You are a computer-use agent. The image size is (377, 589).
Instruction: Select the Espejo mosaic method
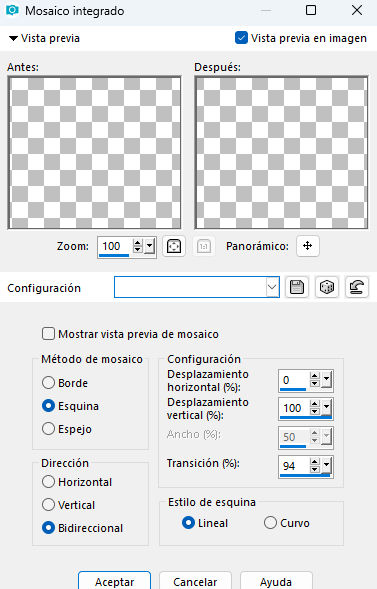(x=48, y=429)
